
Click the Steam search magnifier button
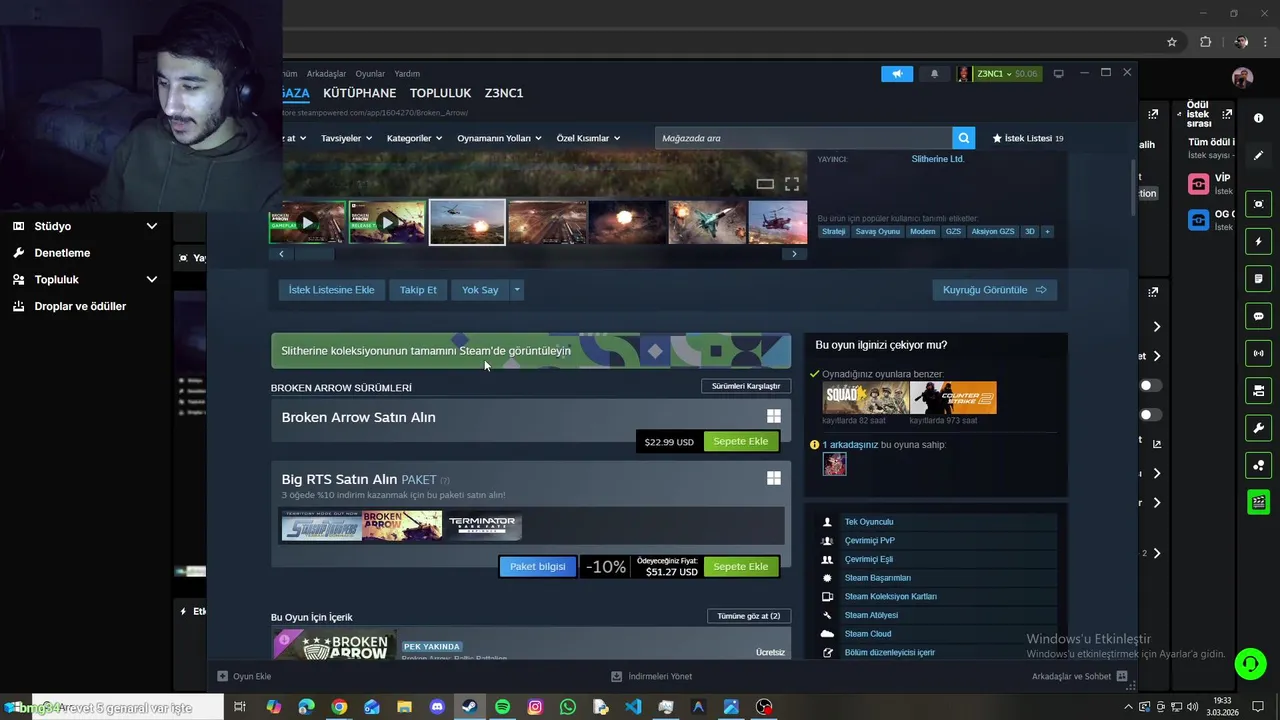click(x=964, y=138)
